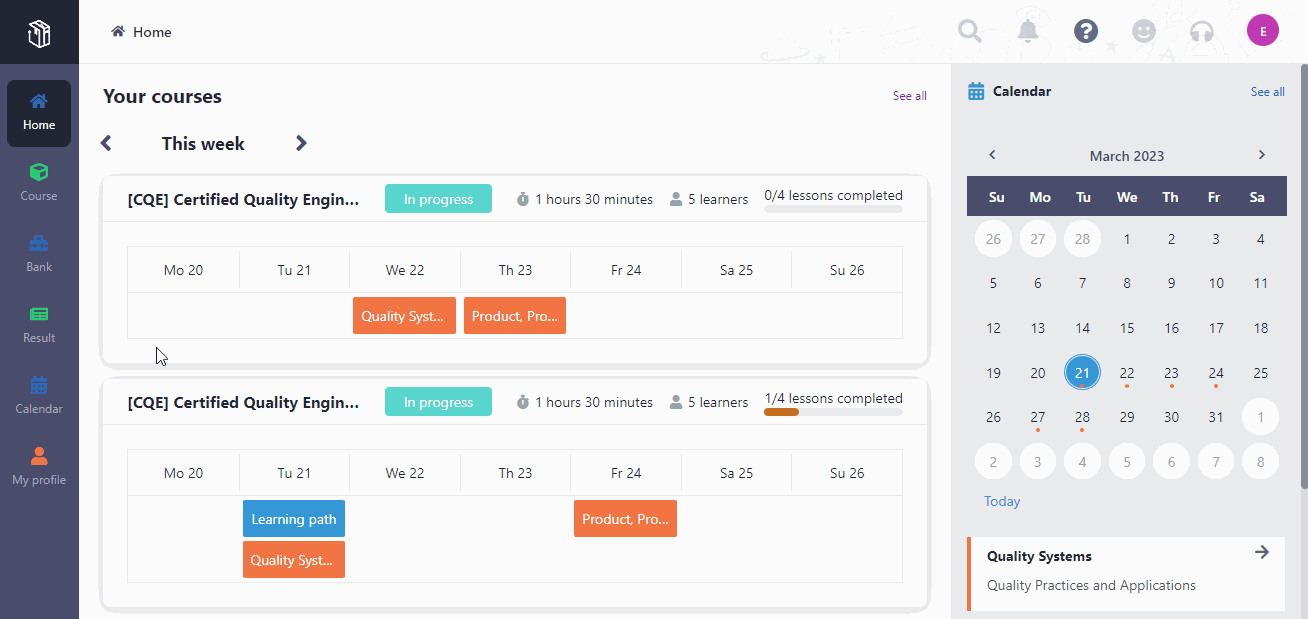Viewport: 1308px width, 619px height.
Task: Click the 1/4 lessons completed progress bar
Action: [832, 410]
